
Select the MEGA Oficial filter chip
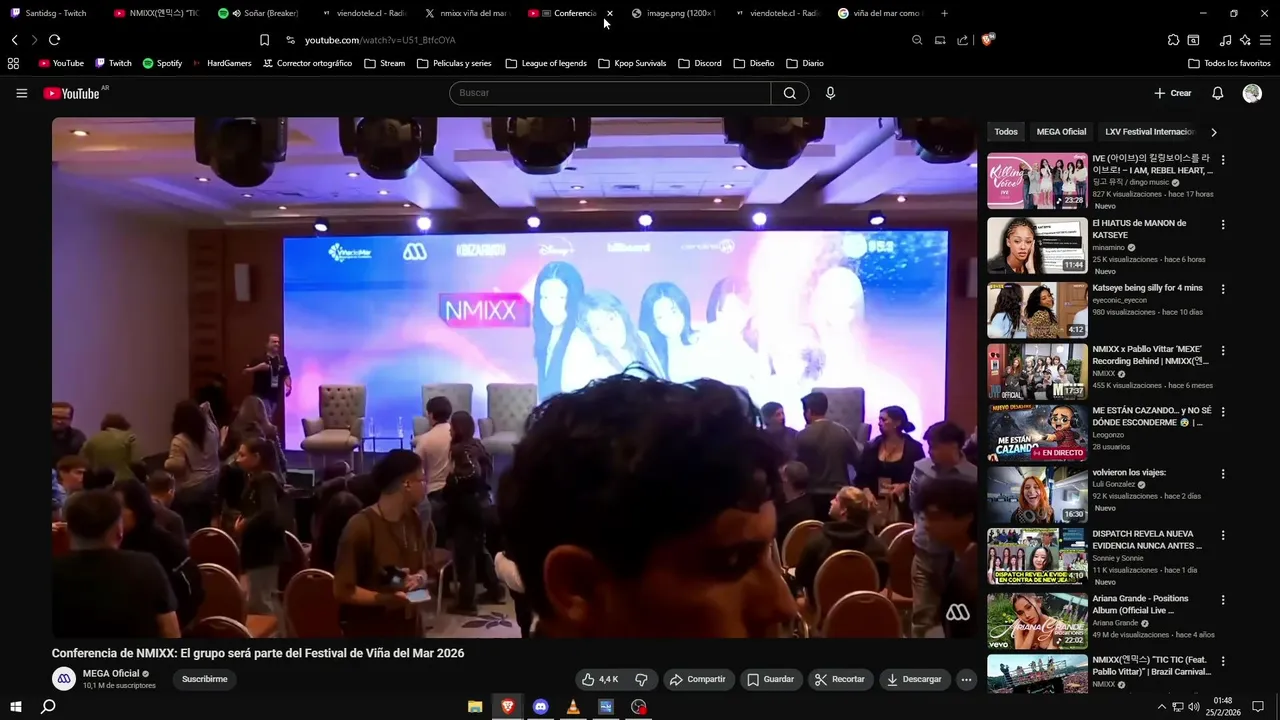(x=1061, y=132)
